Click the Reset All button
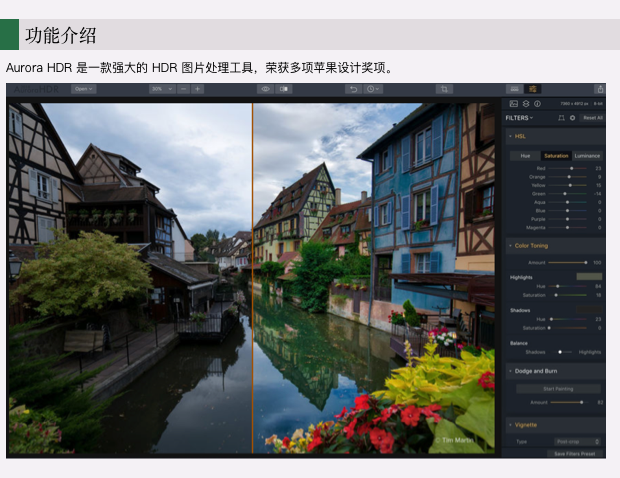The image size is (620, 478). [592, 118]
